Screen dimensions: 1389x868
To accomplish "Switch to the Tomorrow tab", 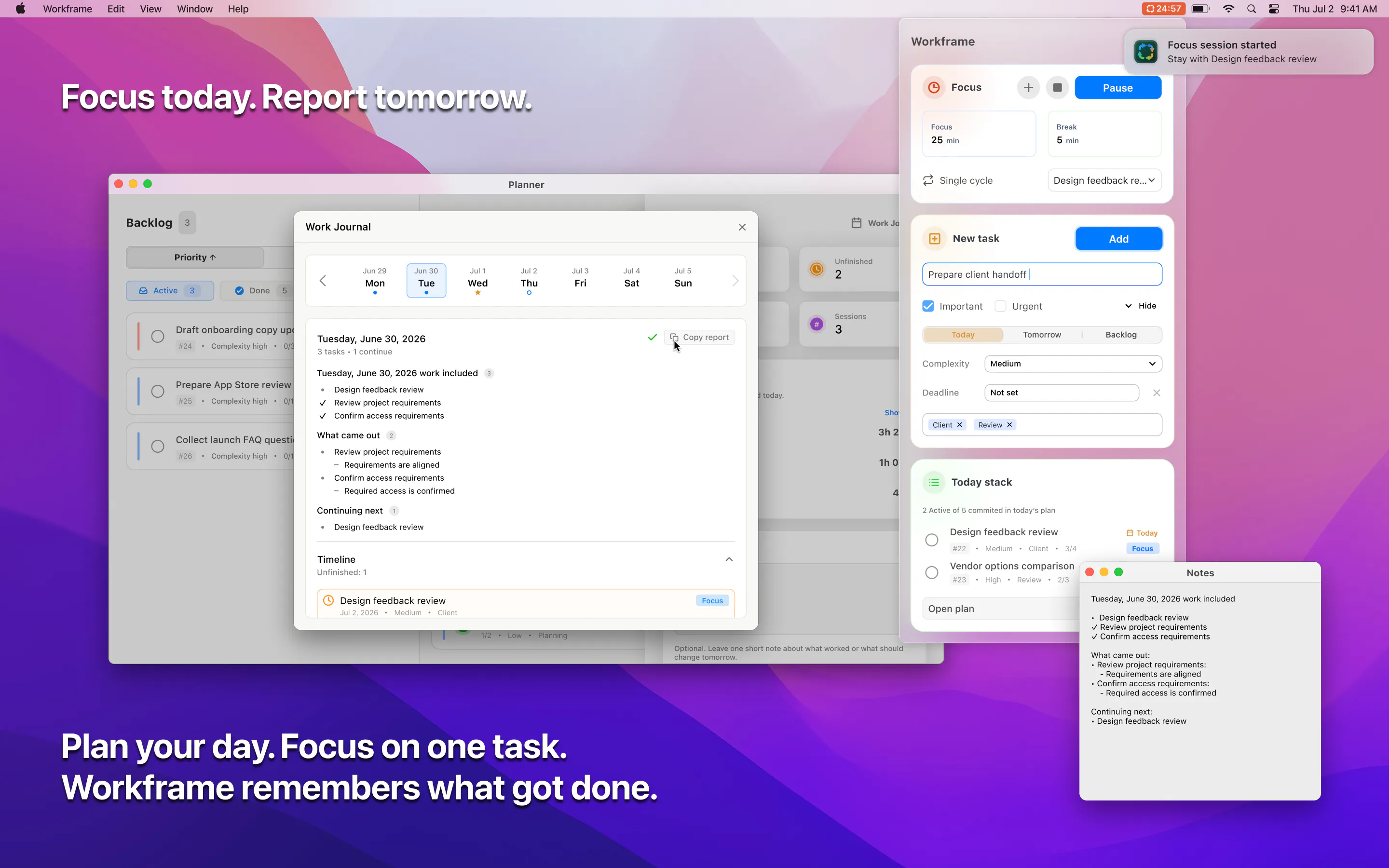I will [x=1042, y=335].
